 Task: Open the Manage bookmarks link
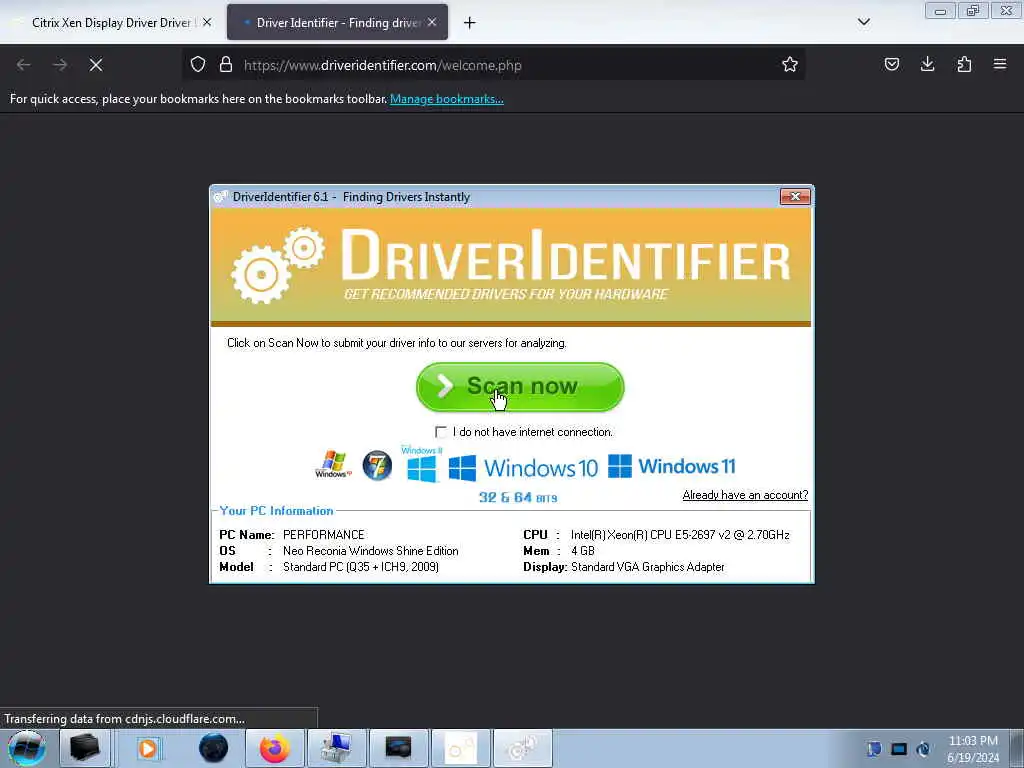coord(447,99)
